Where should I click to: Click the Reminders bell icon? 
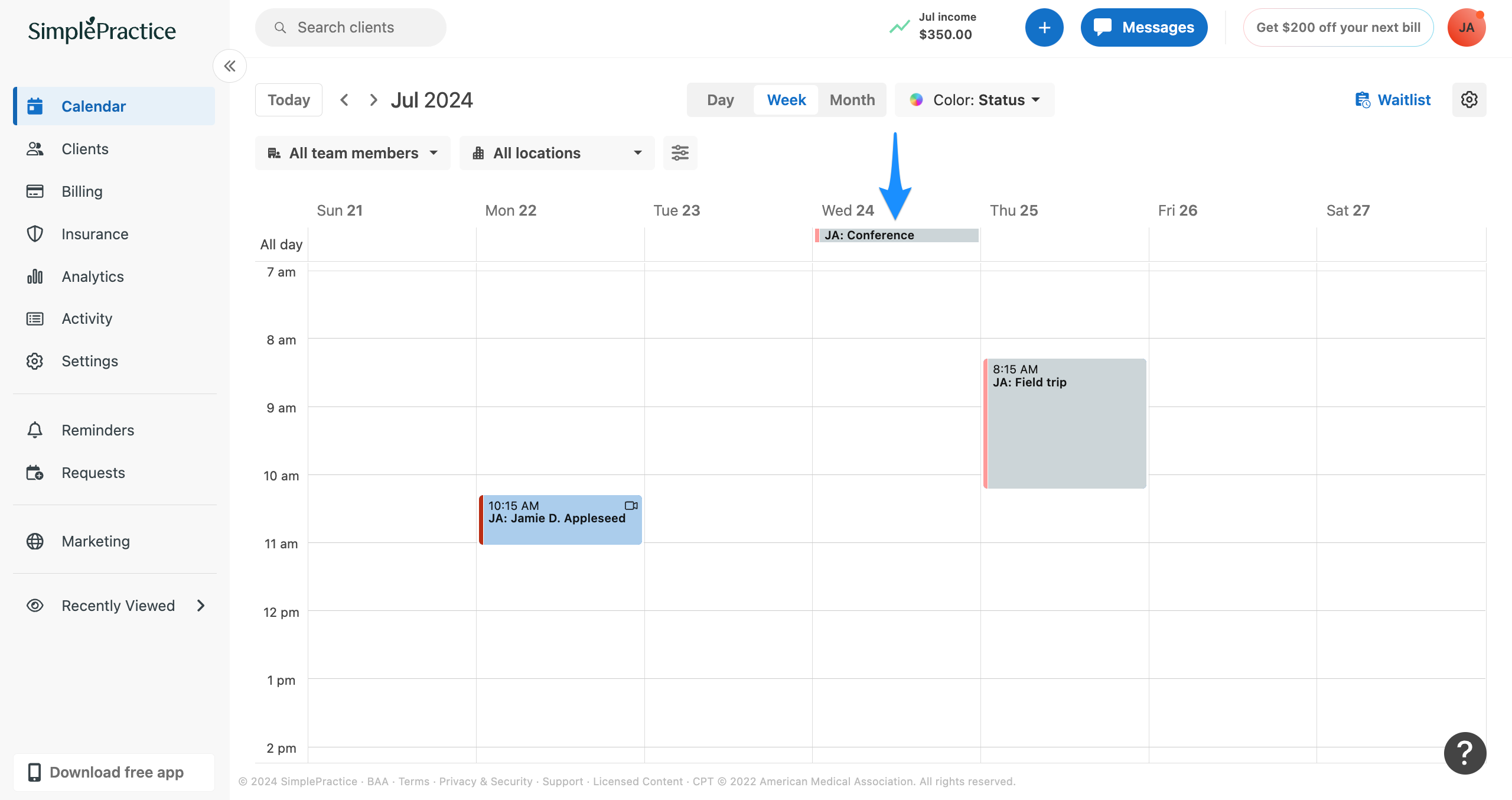coord(35,430)
